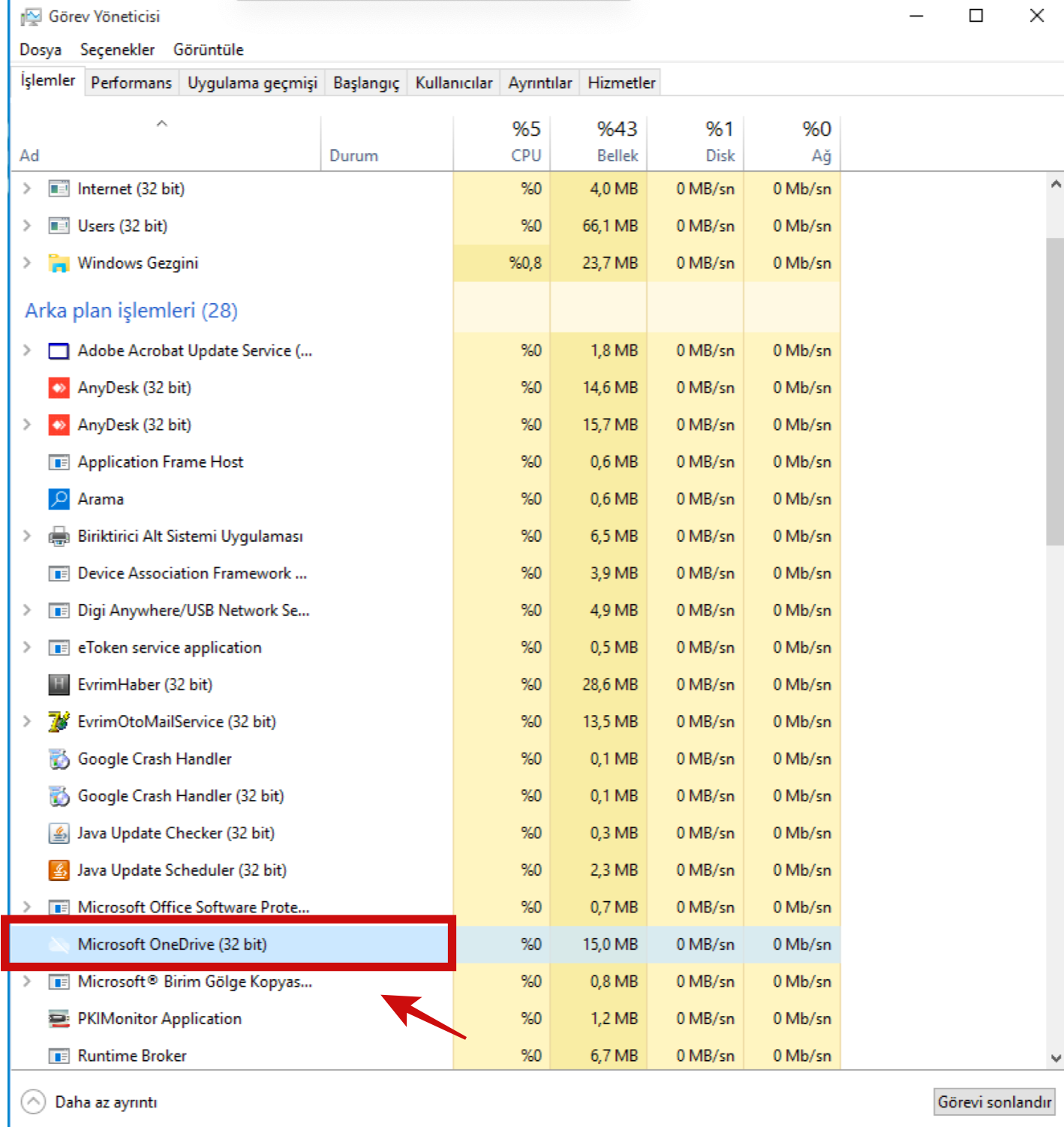1064x1127 pixels.
Task: Collapse details with Daha az ayrıntı arrow icon
Action: coord(33,1101)
